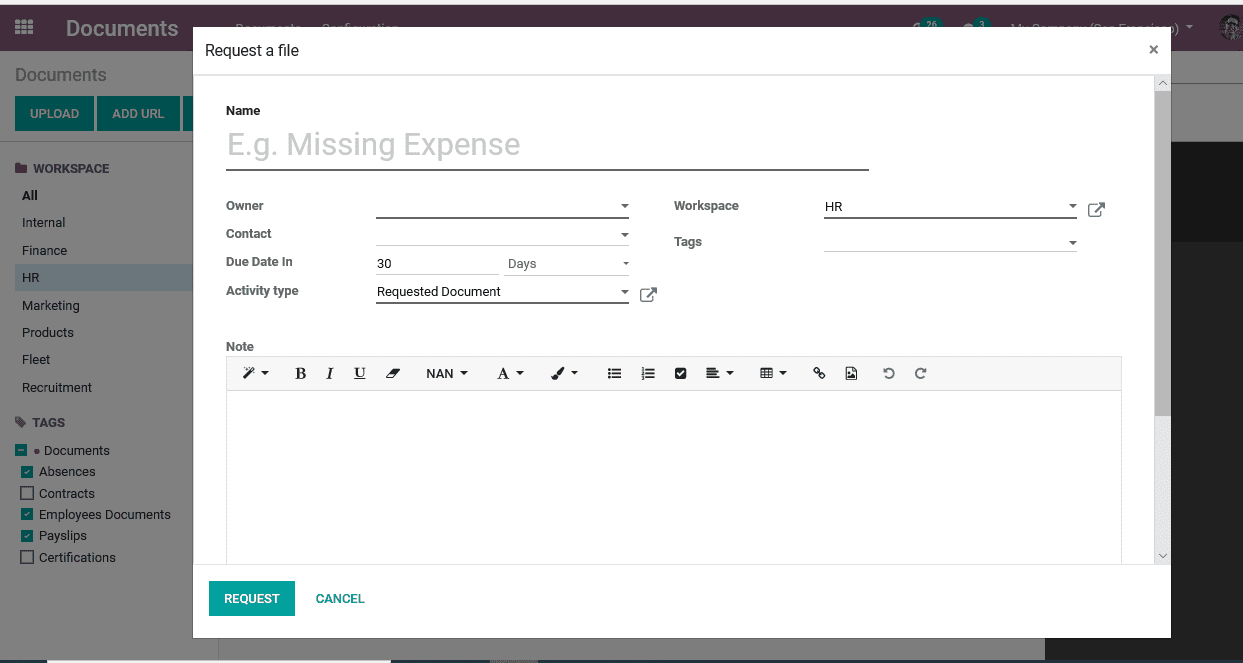Open the activities clock notification icon

[927, 27]
